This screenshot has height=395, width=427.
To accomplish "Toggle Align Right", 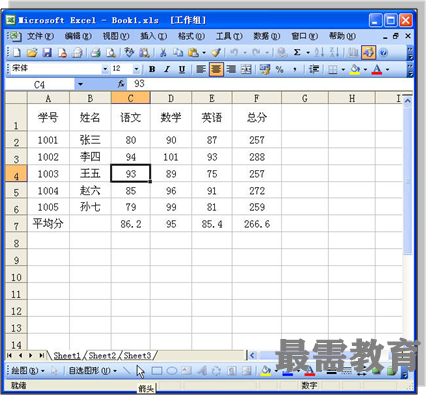I will click(231, 69).
